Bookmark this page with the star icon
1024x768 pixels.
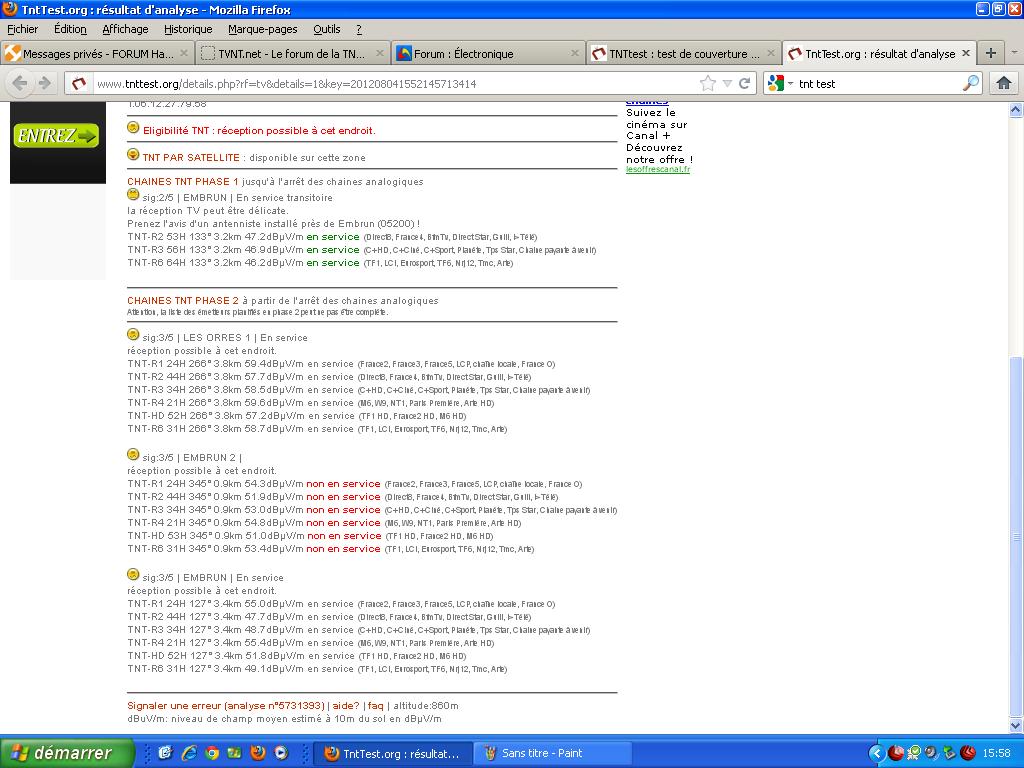click(x=707, y=84)
